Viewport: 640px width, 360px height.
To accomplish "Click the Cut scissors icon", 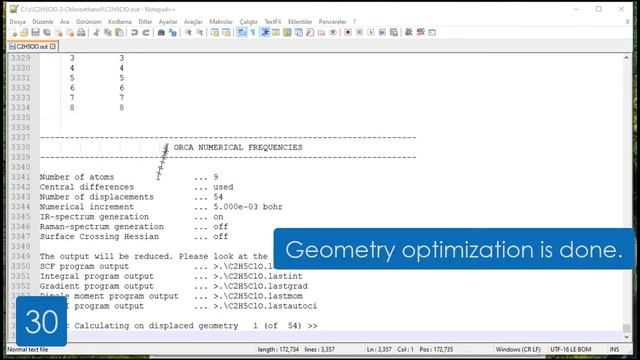I will 96,33.
